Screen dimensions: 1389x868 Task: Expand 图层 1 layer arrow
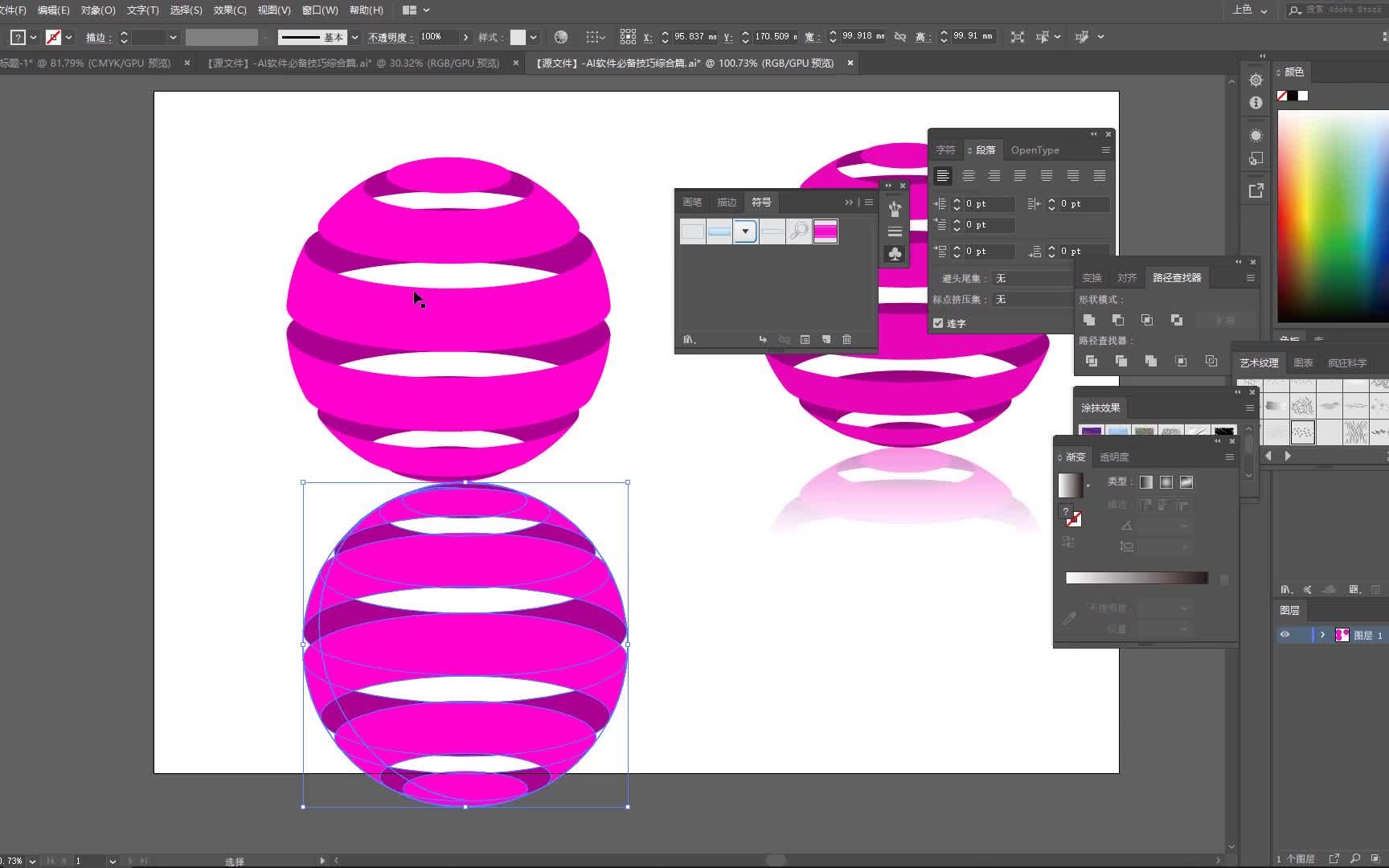tap(1322, 635)
